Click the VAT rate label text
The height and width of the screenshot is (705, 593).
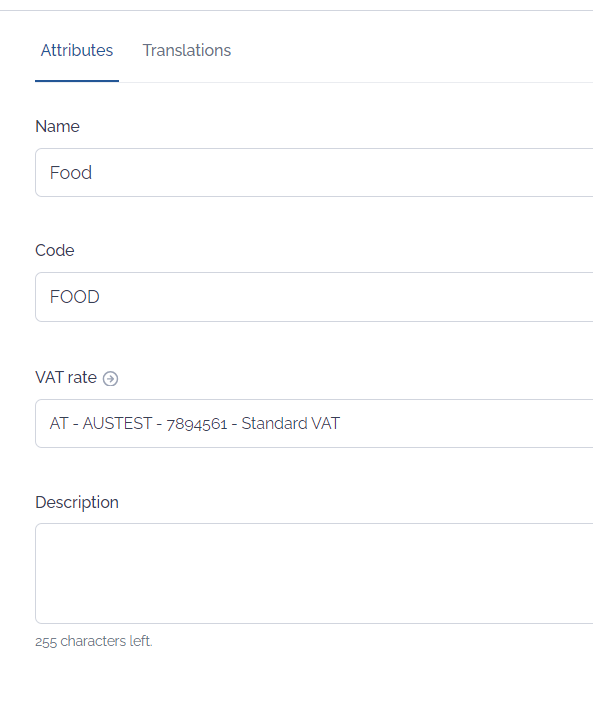click(x=66, y=377)
